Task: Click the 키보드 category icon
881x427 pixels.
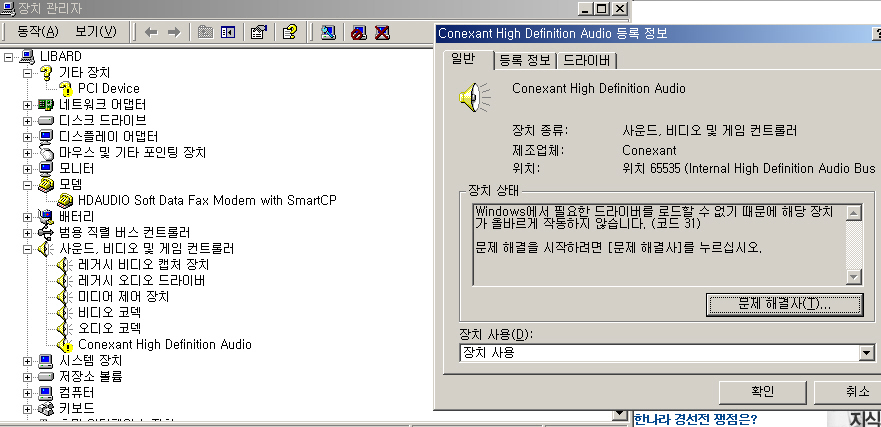Action: [x=46, y=408]
